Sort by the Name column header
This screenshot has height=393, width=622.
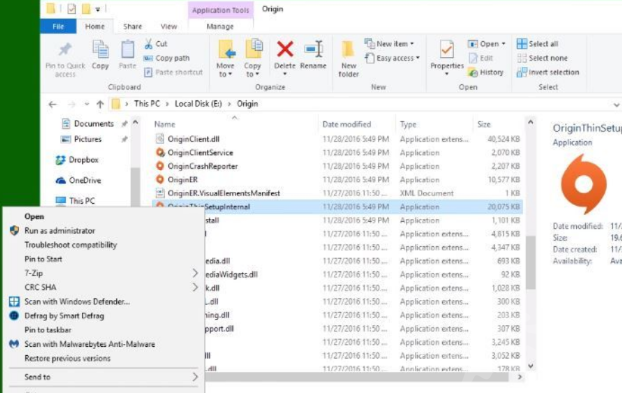165,124
